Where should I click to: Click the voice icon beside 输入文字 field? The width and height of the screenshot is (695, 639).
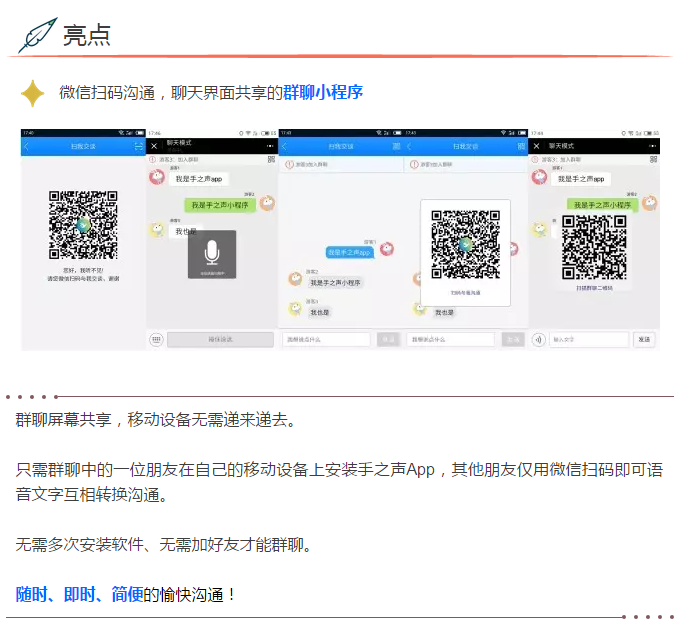[x=538, y=339]
